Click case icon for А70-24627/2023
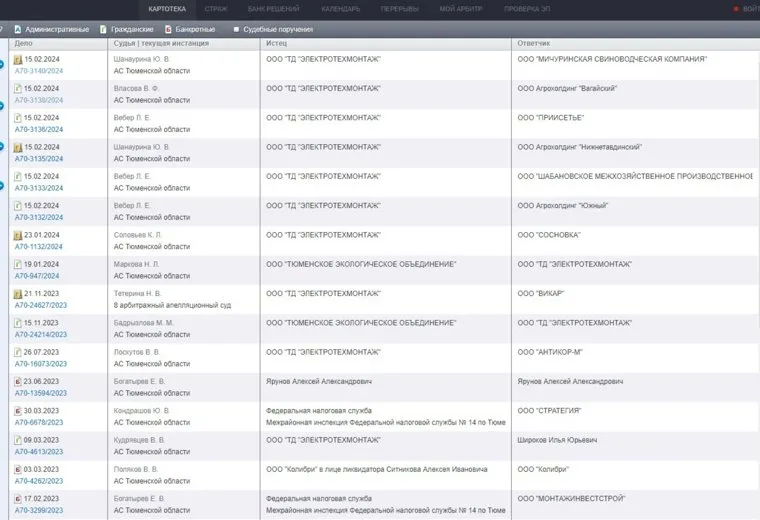The width and height of the screenshot is (760, 520). click(18, 294)
